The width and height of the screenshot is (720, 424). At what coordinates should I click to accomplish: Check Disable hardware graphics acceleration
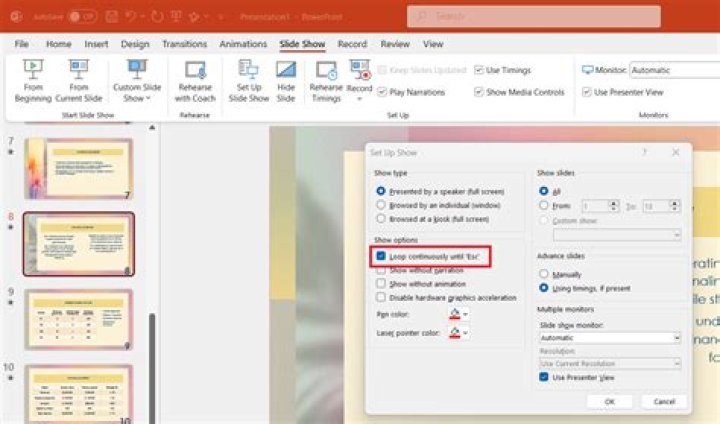click(x=381, y=298)
